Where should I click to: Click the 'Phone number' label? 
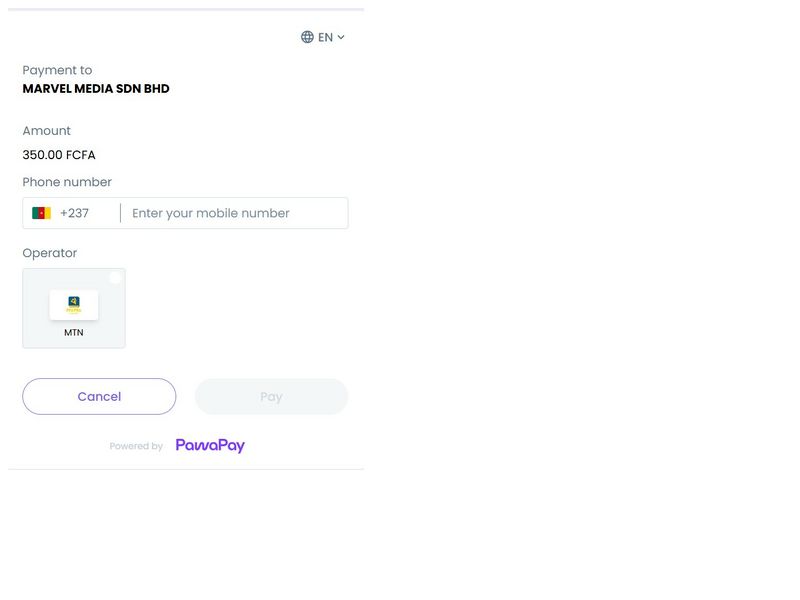[67, 182]
